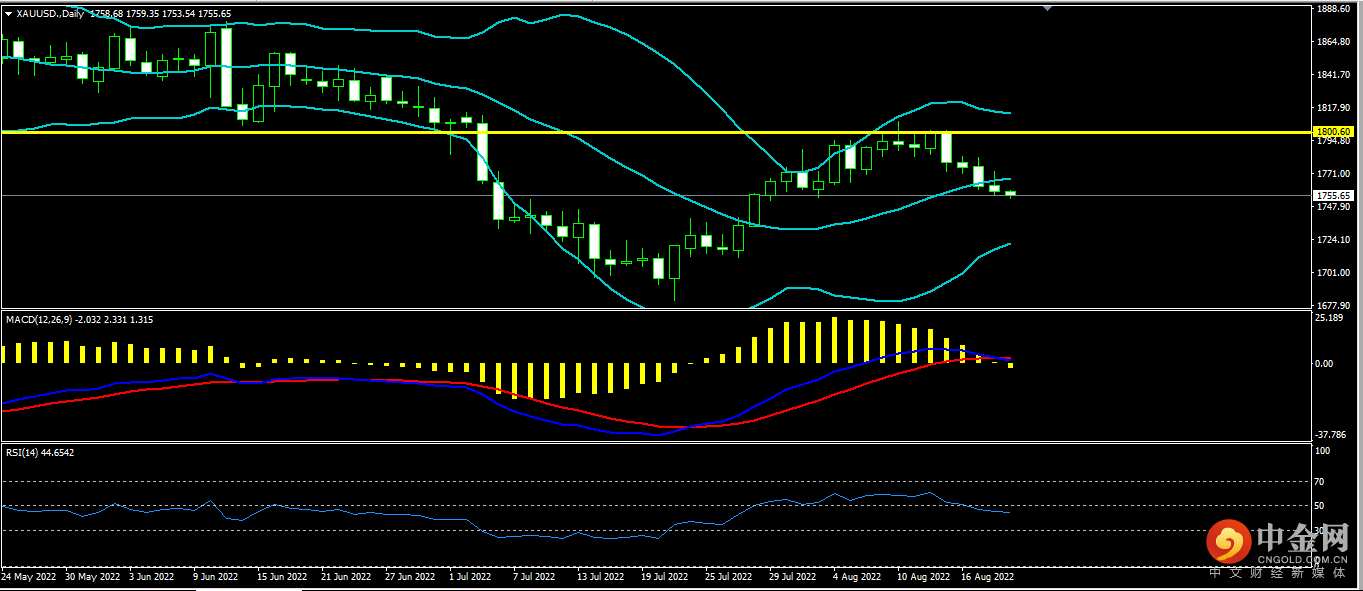Click the 27 Jun 2022 date label
The image size is (1363, 591).
coord(409,577)
